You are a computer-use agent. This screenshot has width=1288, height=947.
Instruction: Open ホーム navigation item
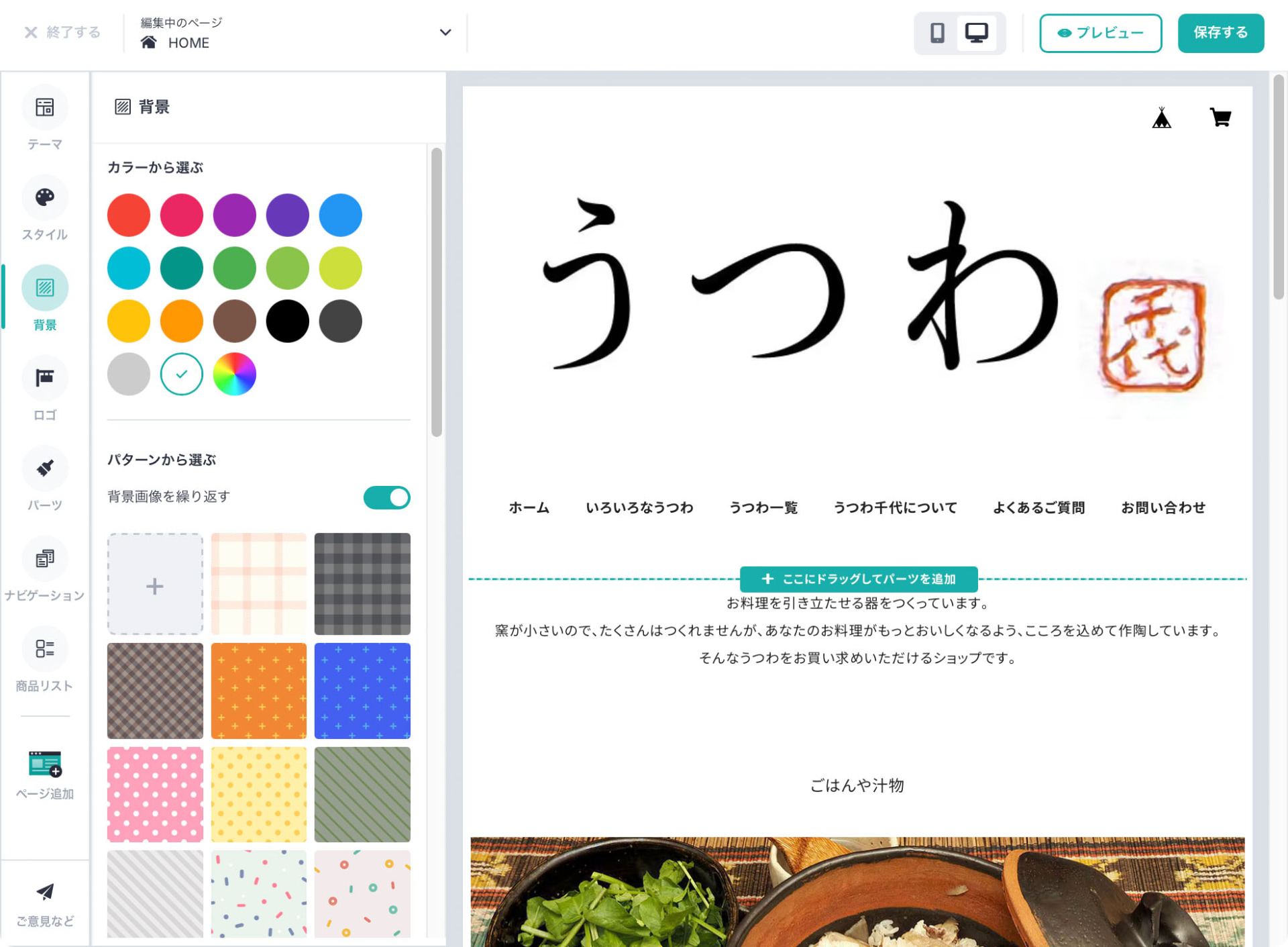529,507
